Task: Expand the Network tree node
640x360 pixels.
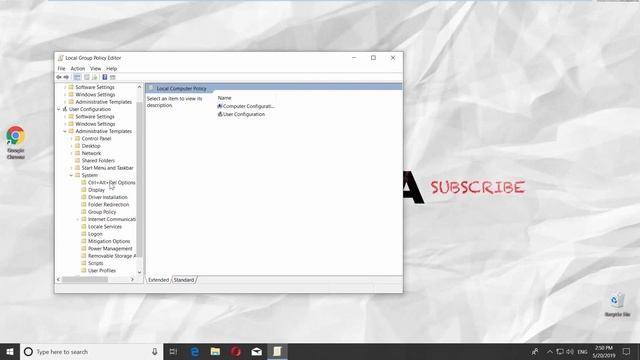Action: 71,153
